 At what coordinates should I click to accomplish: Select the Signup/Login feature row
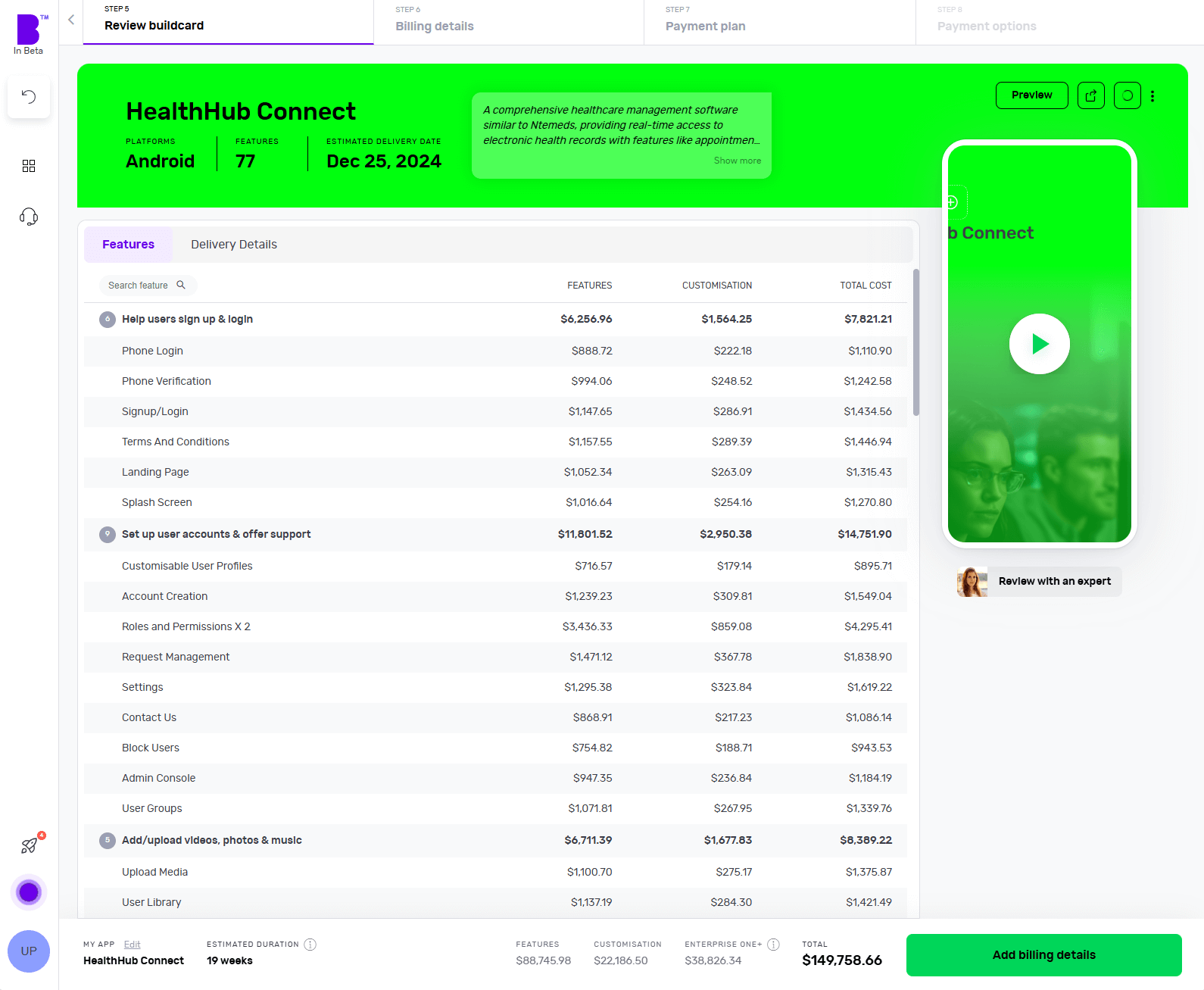point(495,411)
